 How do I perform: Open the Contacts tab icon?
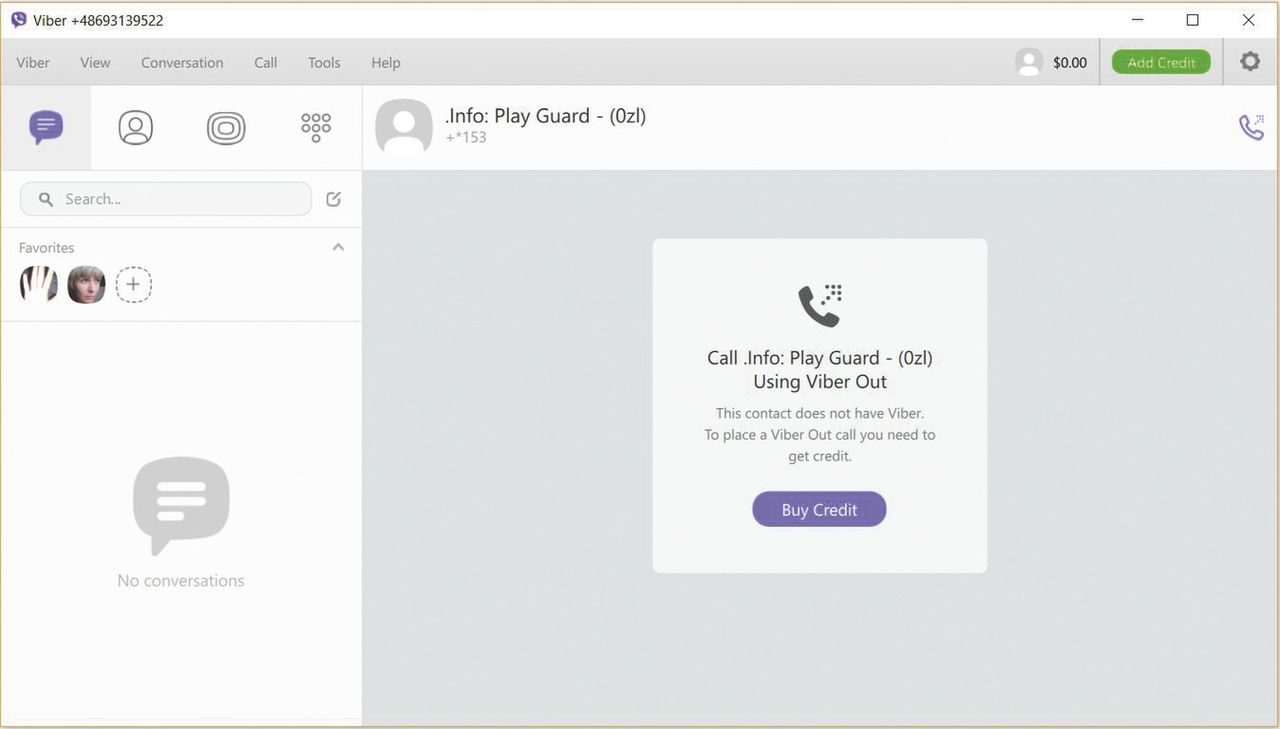[136, 127]
